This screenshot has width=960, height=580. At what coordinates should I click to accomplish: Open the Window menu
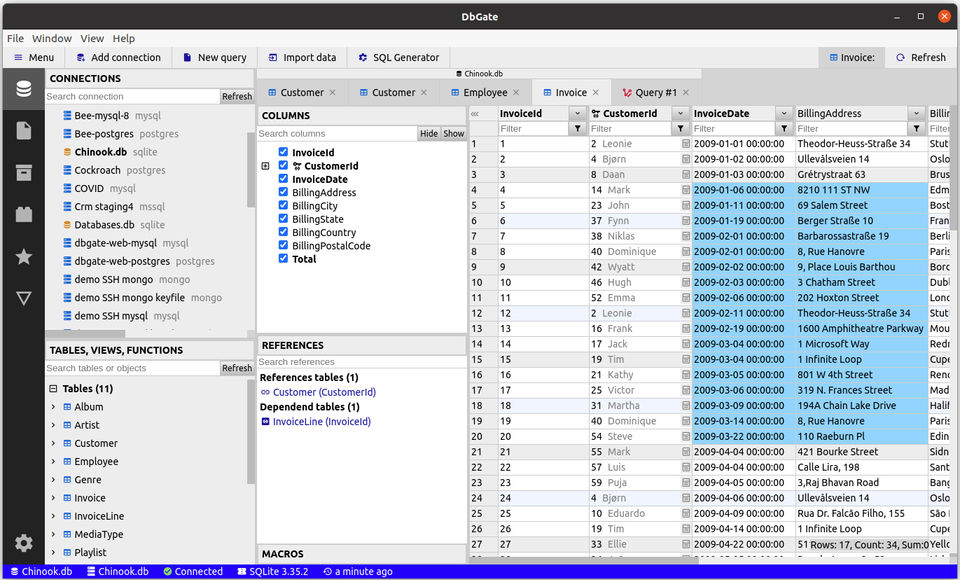coord(52,38)
